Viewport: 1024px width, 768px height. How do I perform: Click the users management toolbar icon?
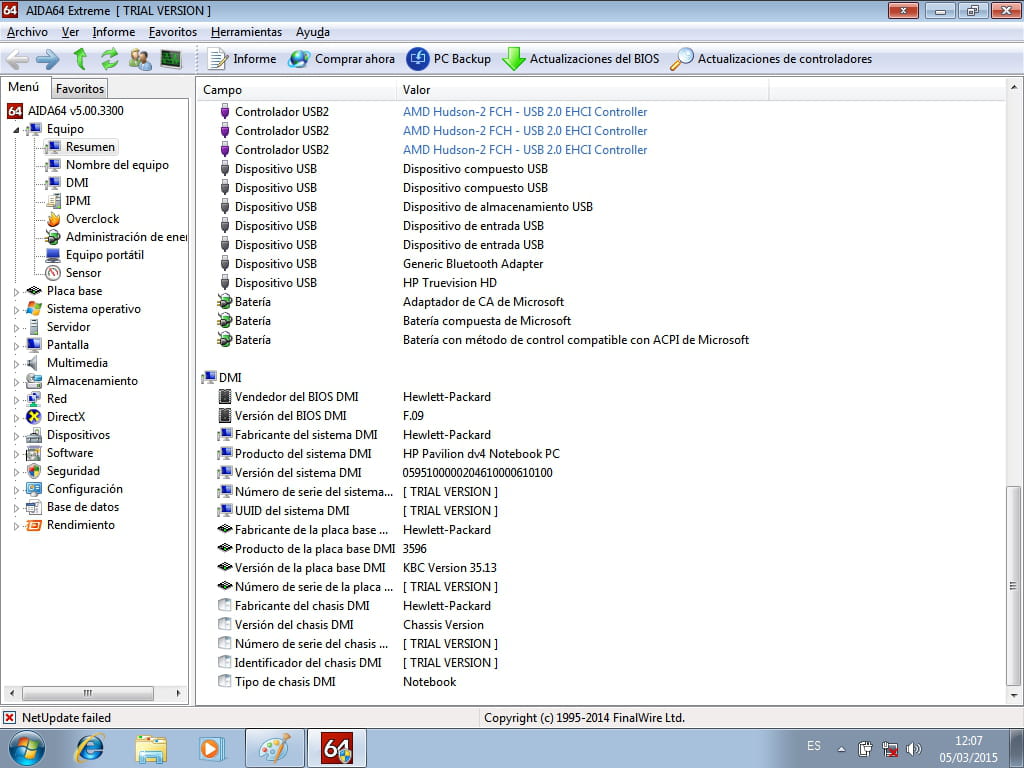pos(140,59)
